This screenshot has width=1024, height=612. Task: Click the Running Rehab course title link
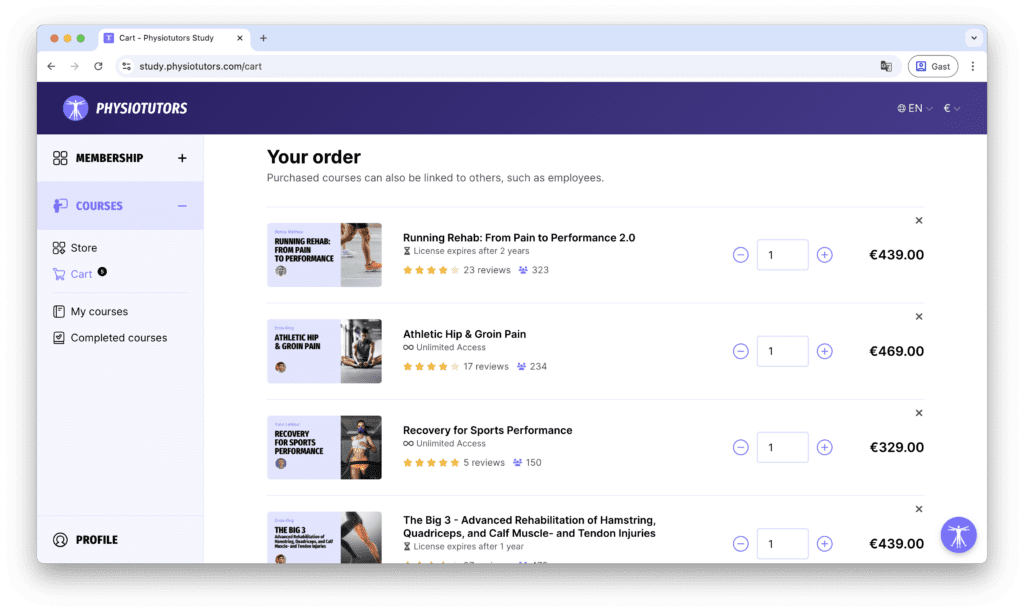point(518,238)
